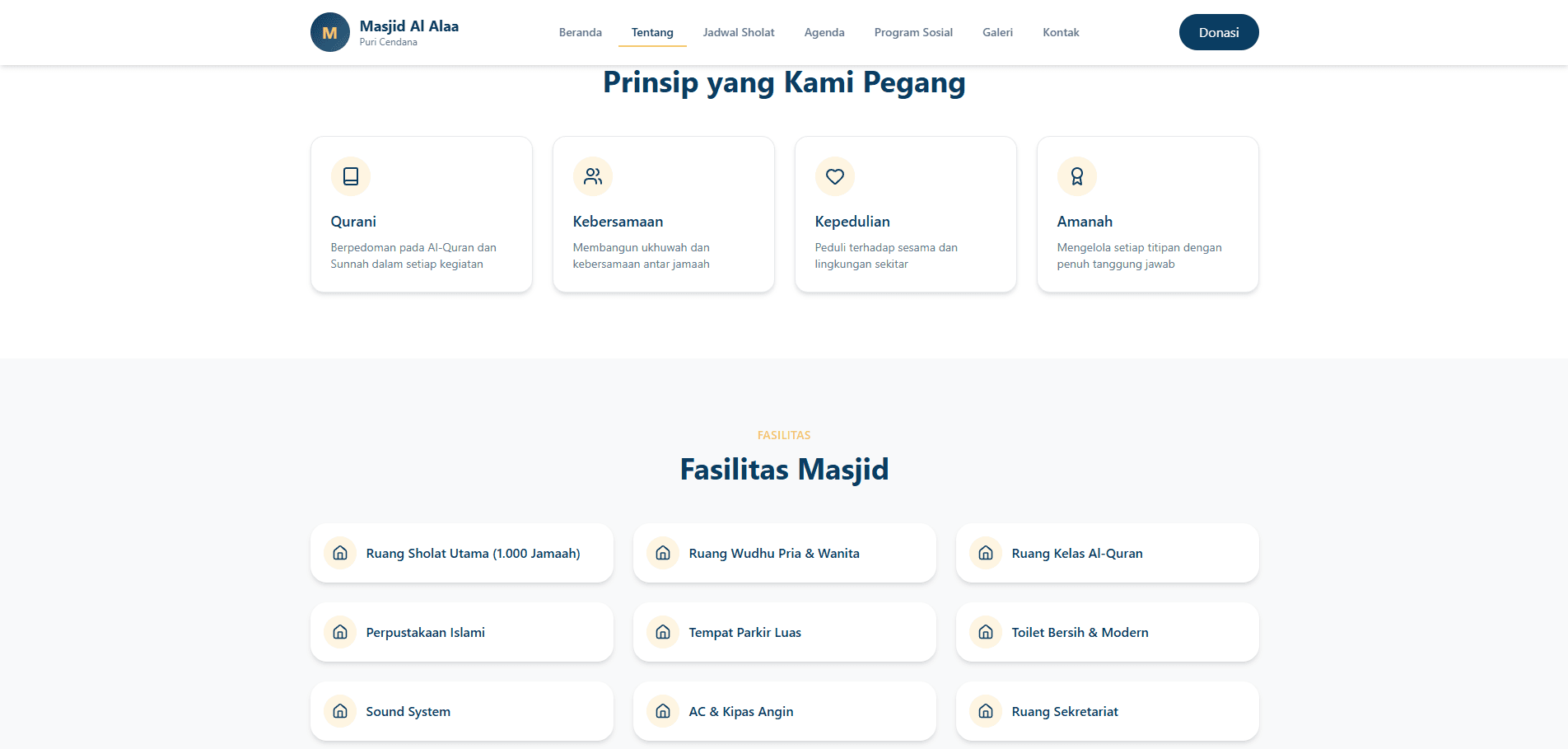1568x749 pixels.
Task: Click the people icon above Kebersamaan
Action: coord(592,176)
